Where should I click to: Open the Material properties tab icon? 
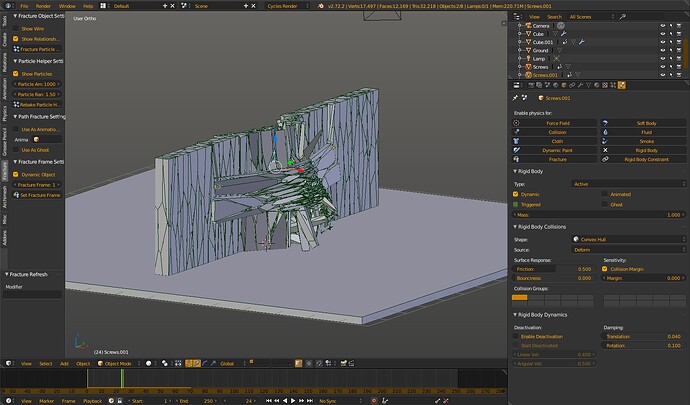(597, 85)
